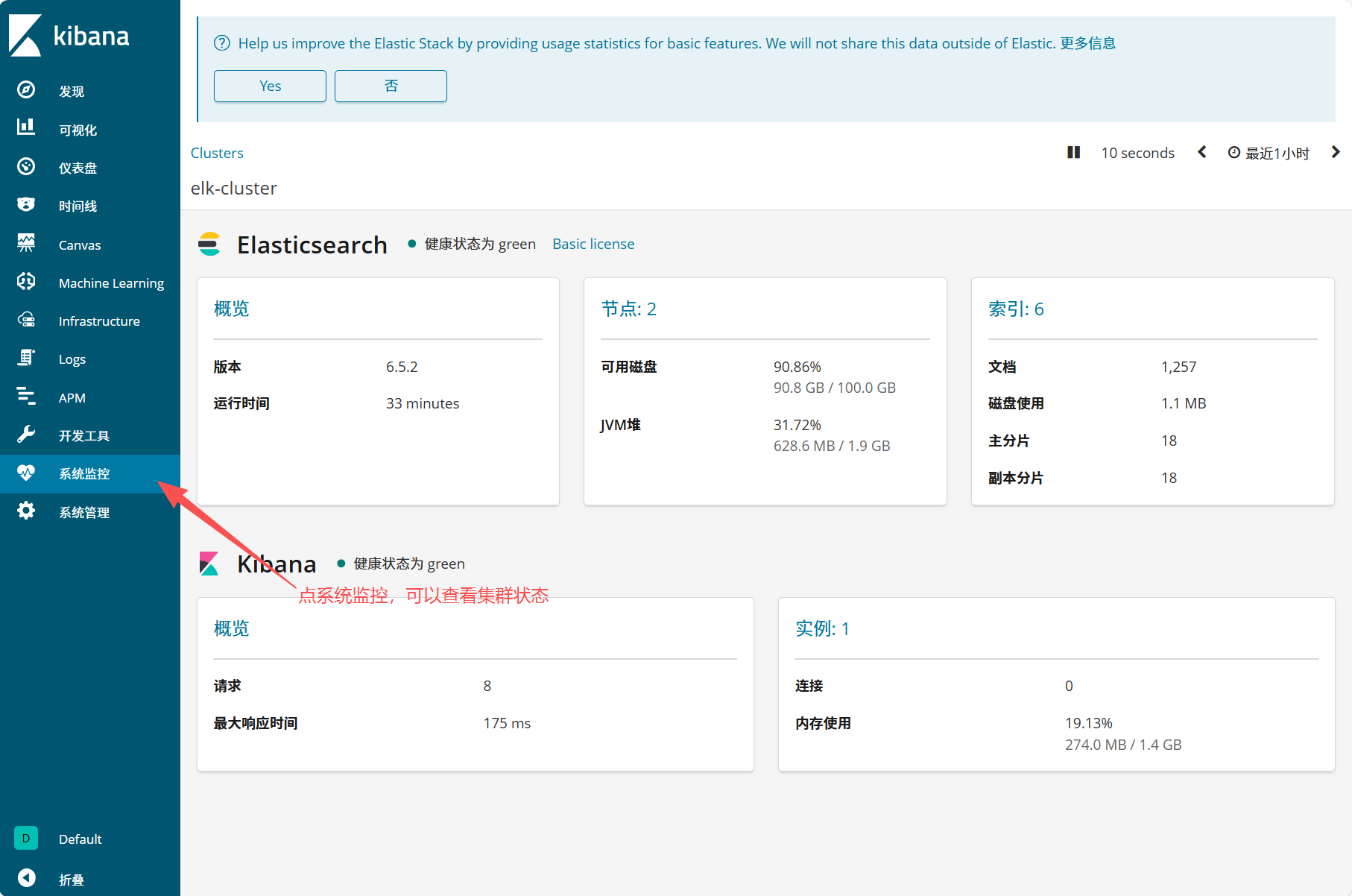Open the 实例: 1 link
The height and width of the screenshot is (896, 1352).
[x=822, y=628]
